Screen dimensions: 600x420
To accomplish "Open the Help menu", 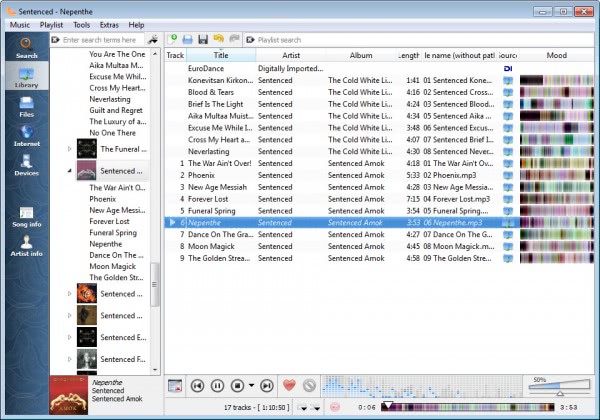I will (x=136, y=25).
